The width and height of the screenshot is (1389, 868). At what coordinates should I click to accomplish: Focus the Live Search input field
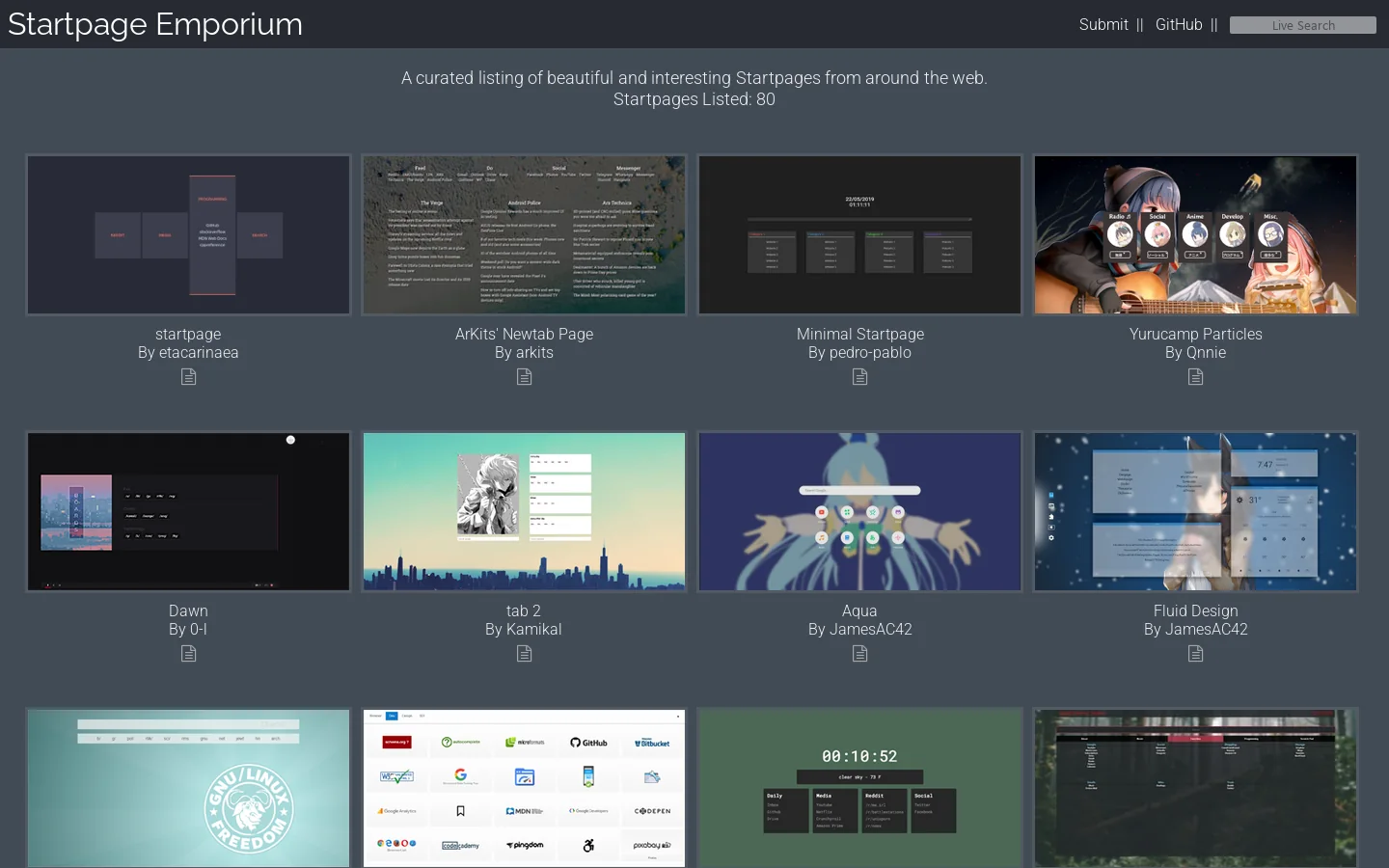(1303, 25)
